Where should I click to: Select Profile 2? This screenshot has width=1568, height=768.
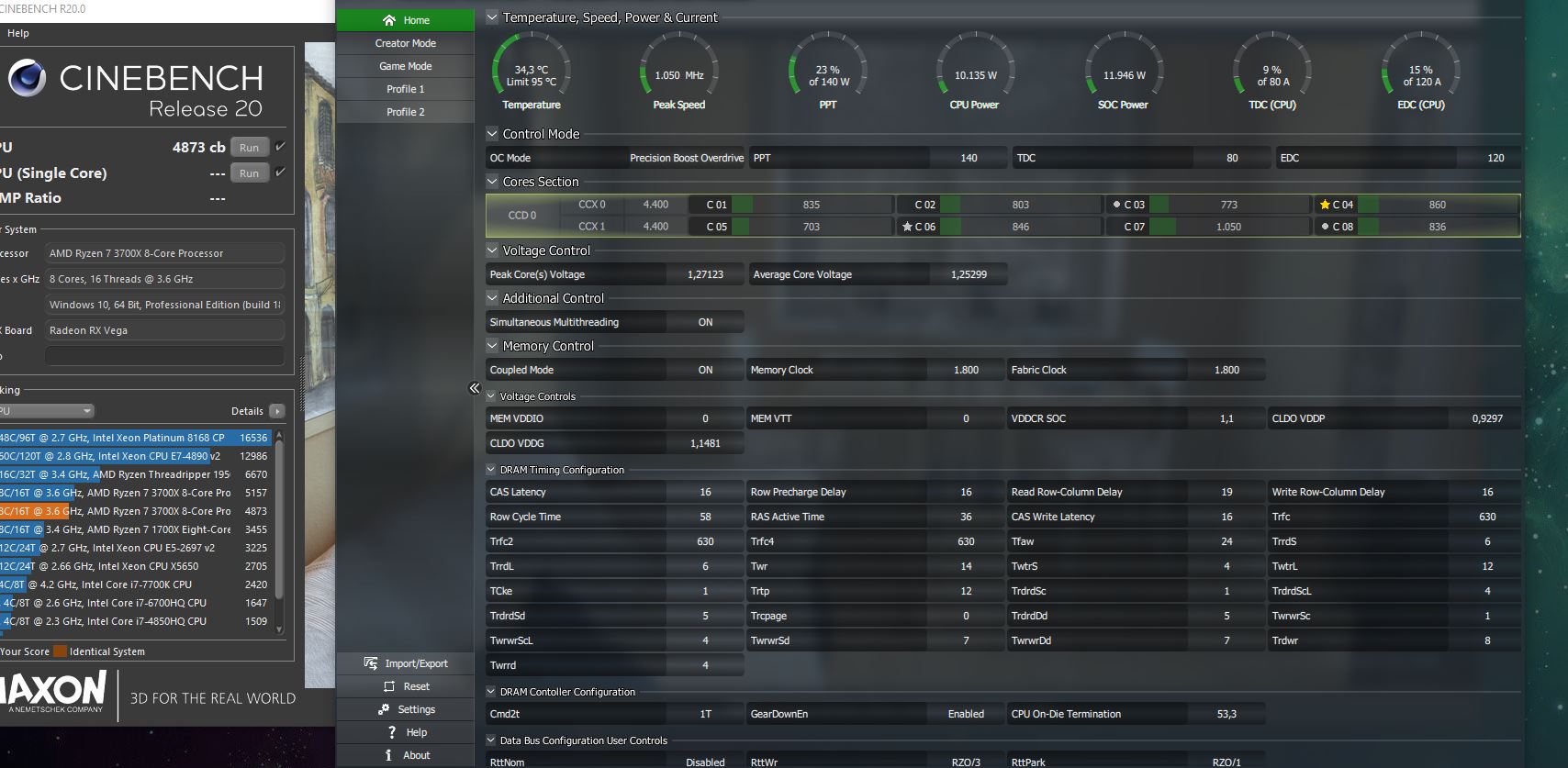(405, 112)
